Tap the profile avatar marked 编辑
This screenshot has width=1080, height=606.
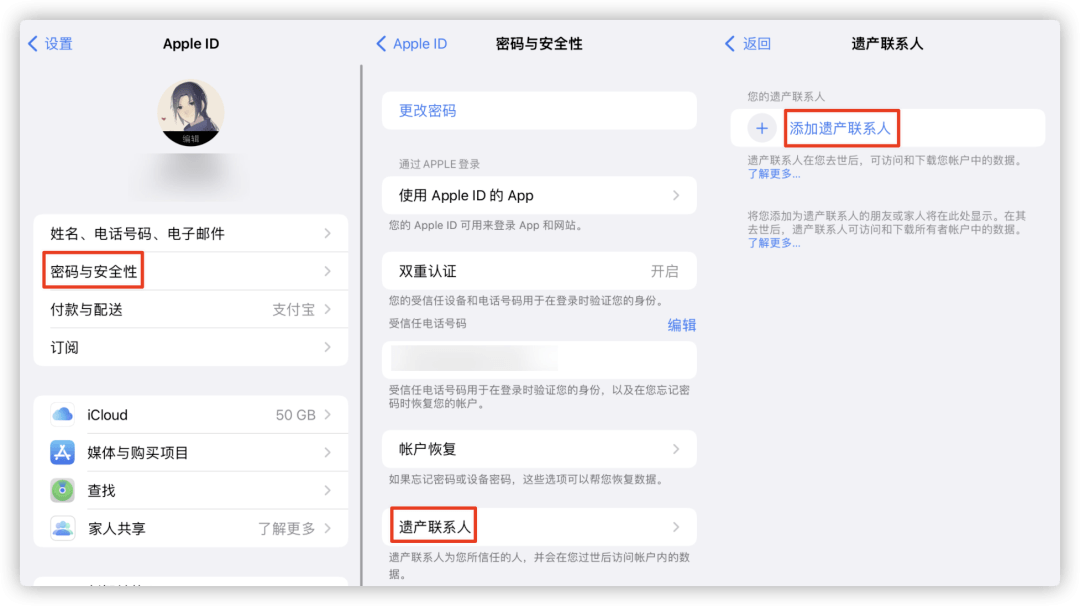point(190,113)
